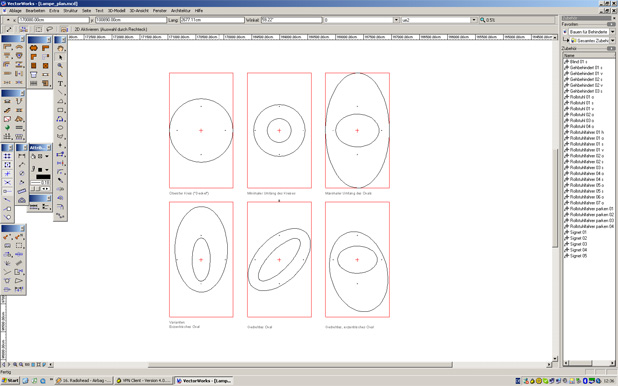Open the Ablage menu

pos(15,11)
